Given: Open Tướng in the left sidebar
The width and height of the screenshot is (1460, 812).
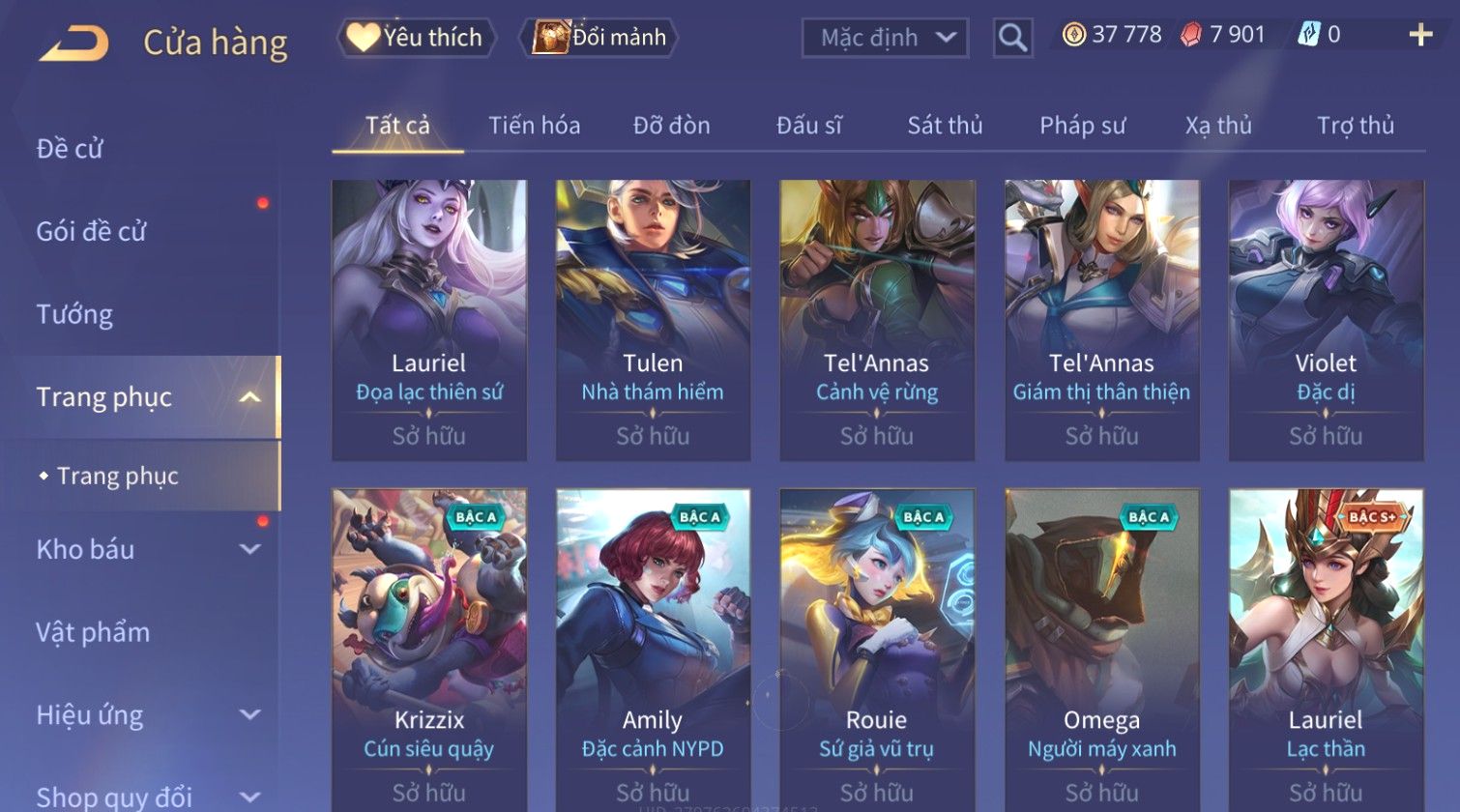Looking at the screenshot, I should click(74, 314).
